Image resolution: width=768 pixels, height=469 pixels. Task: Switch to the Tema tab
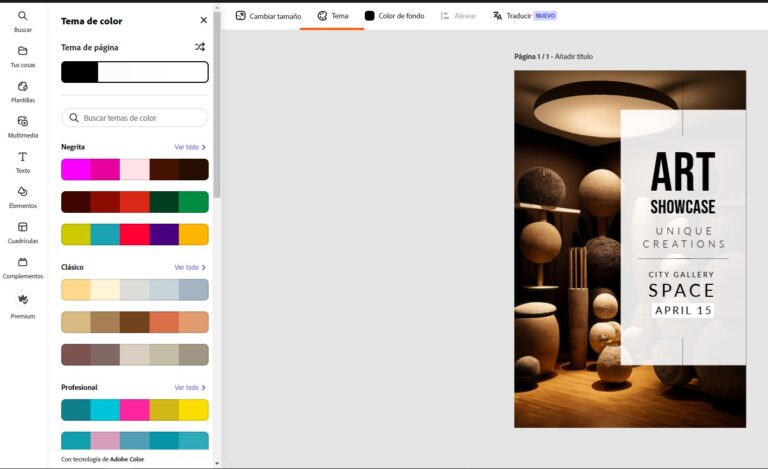tap(332, 16)
